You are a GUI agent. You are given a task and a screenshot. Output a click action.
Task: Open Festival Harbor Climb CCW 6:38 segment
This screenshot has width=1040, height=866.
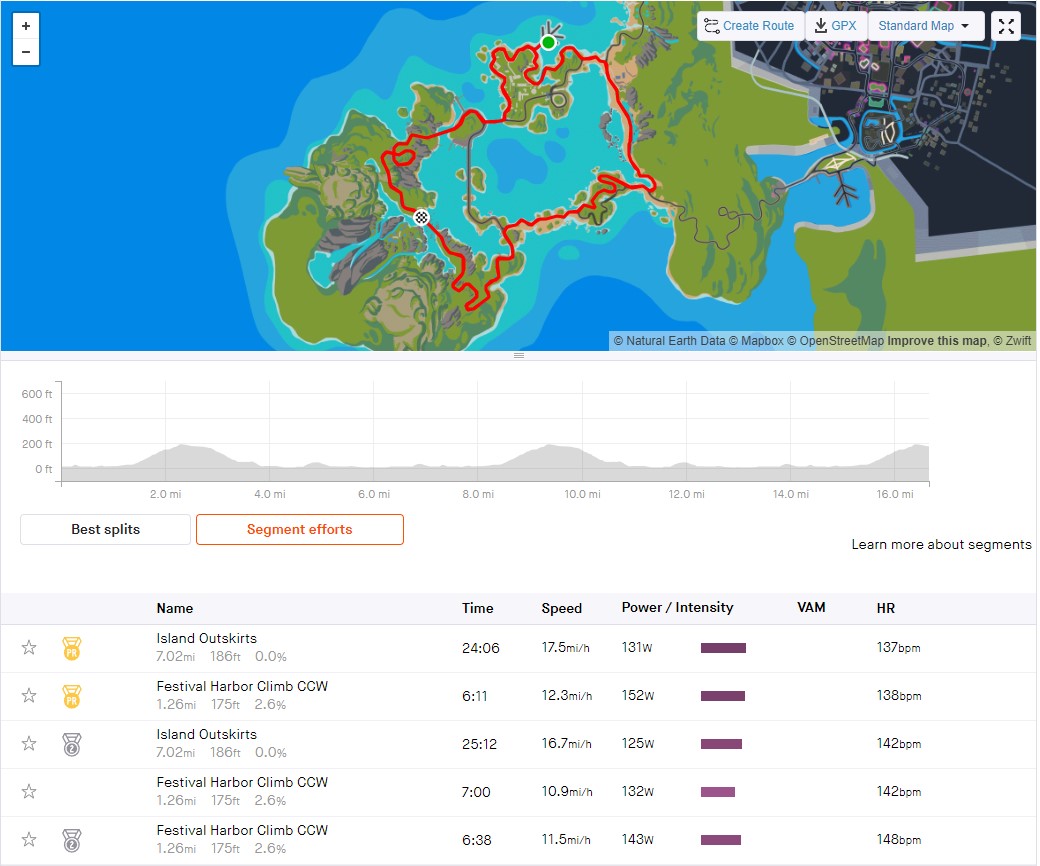click(243, 832)
